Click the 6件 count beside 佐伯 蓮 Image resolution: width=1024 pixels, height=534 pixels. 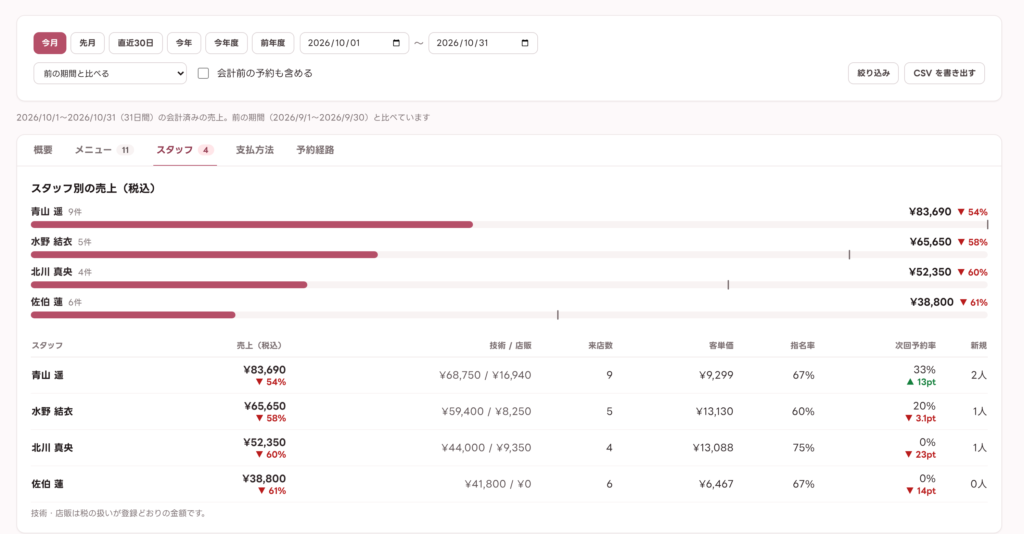pyautogui.click(x=75, y=302)
